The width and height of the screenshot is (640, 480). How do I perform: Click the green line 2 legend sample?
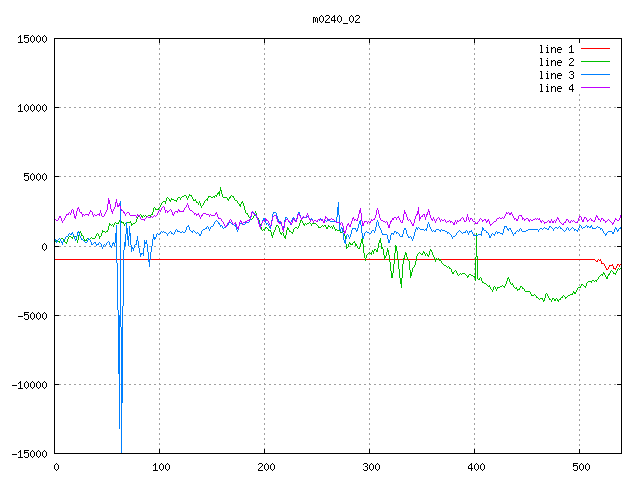click(x=595, y=62)
